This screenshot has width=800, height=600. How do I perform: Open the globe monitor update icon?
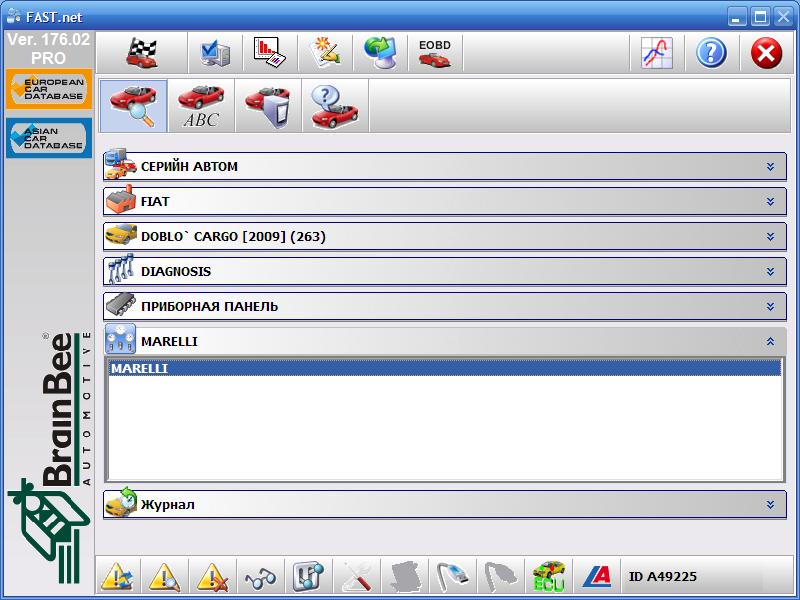381,53
